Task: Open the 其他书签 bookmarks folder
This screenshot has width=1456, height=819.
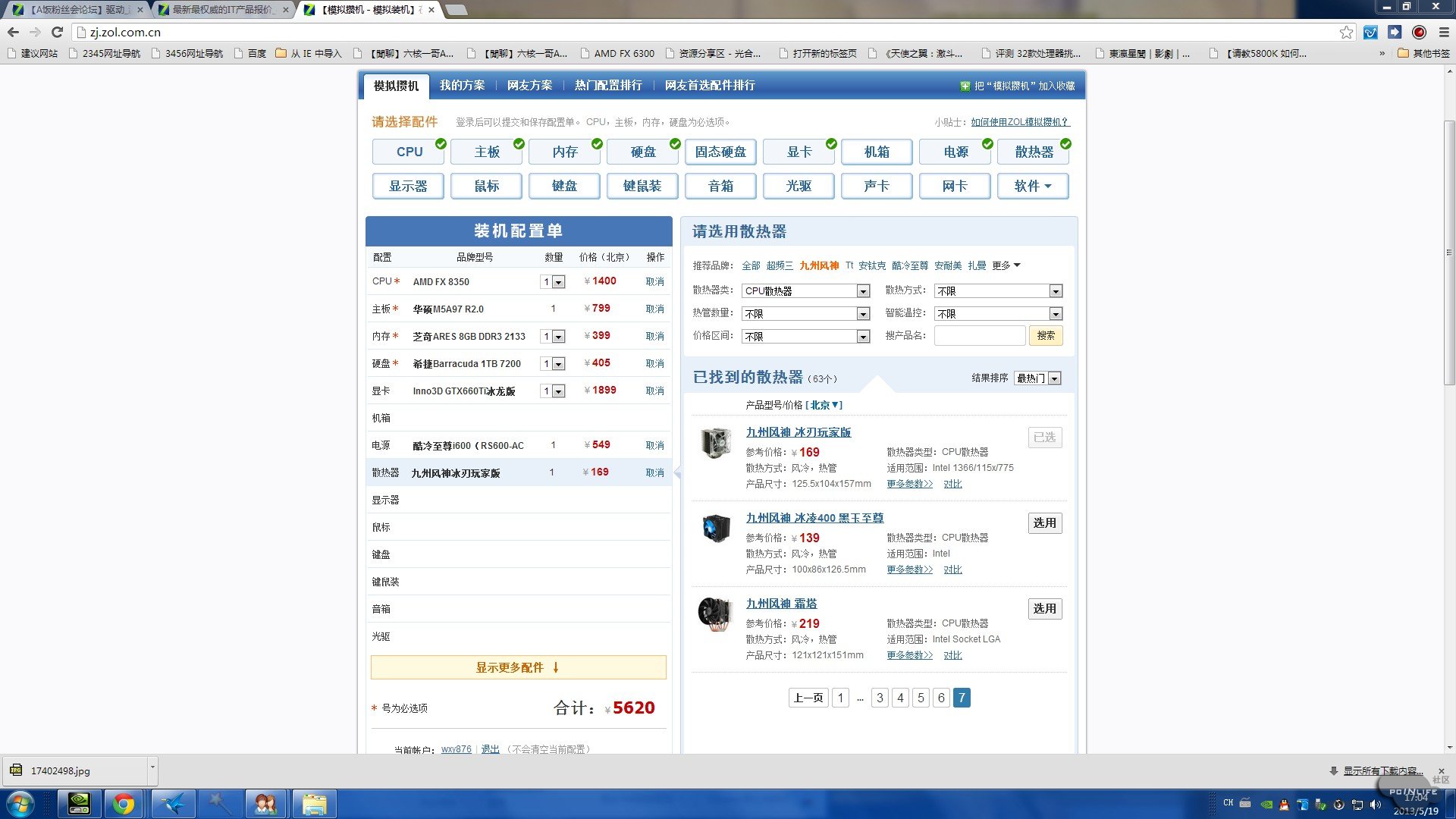Action: (1423, 53)
